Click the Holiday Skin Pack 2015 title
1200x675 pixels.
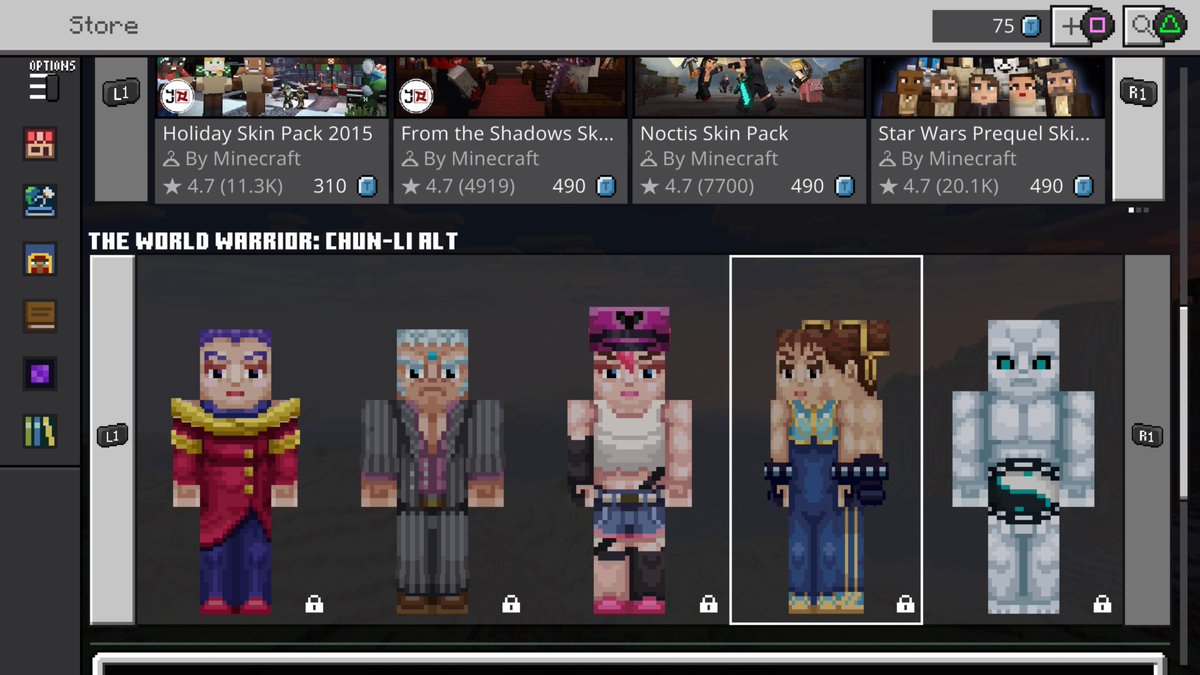click(268, 133)
